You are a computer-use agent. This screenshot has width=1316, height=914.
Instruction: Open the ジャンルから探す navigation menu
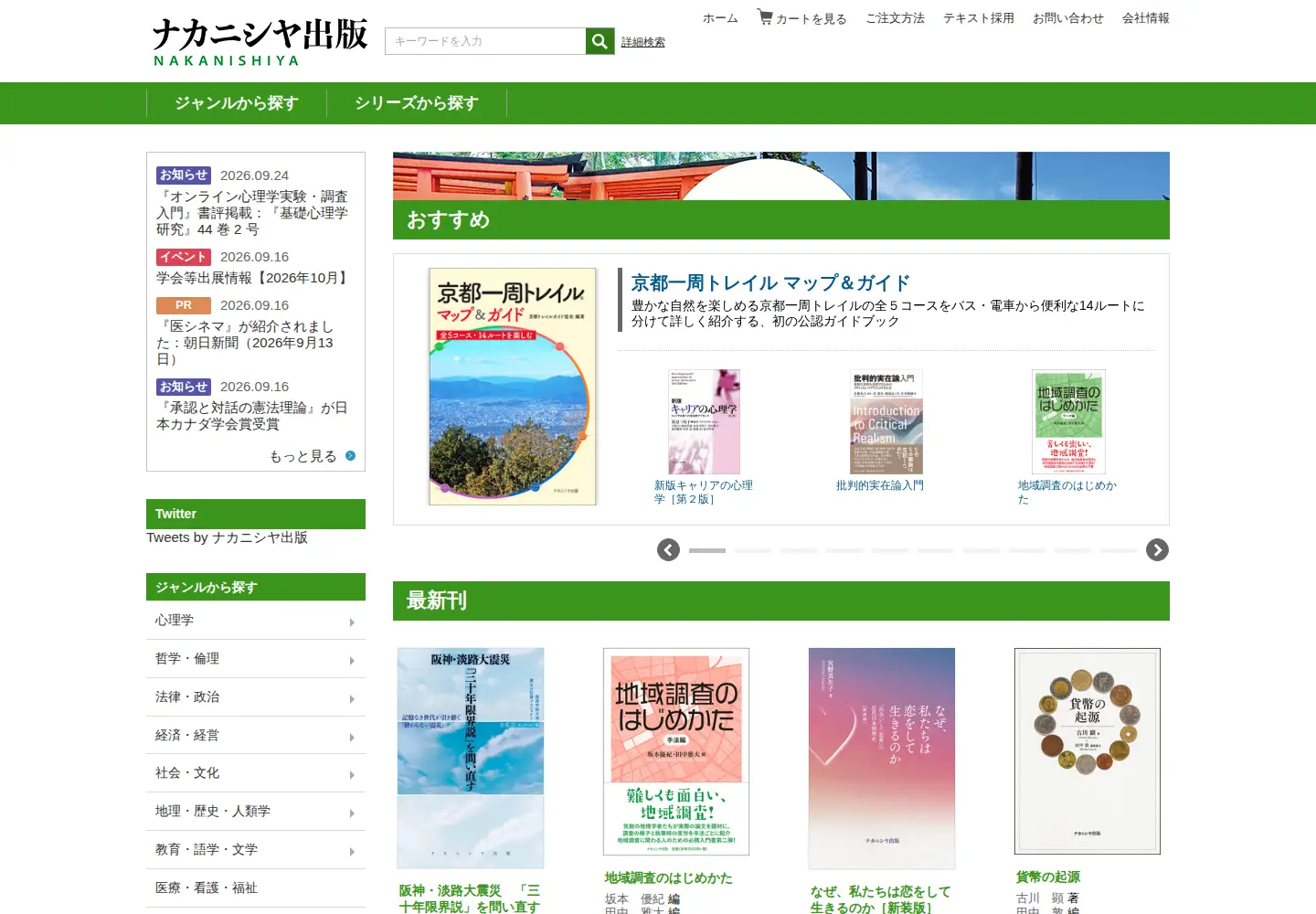click(237, 103)
